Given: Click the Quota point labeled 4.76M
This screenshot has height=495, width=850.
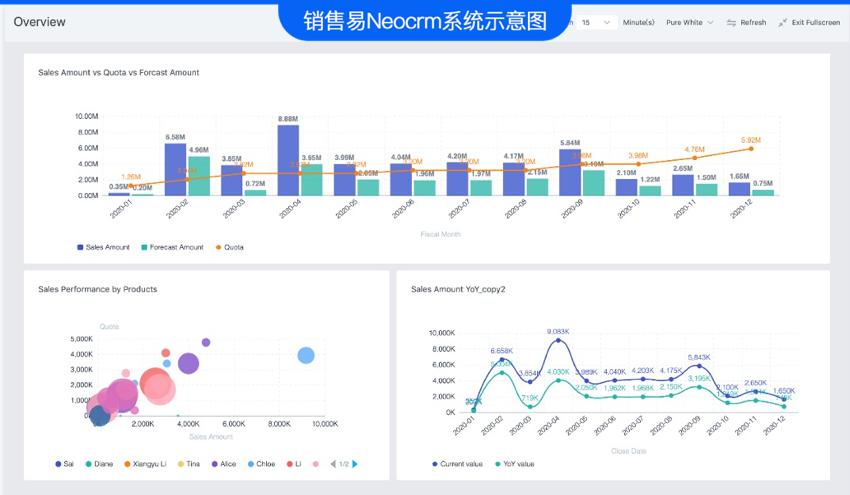Looking at the screenshot, I should (695, 158).
